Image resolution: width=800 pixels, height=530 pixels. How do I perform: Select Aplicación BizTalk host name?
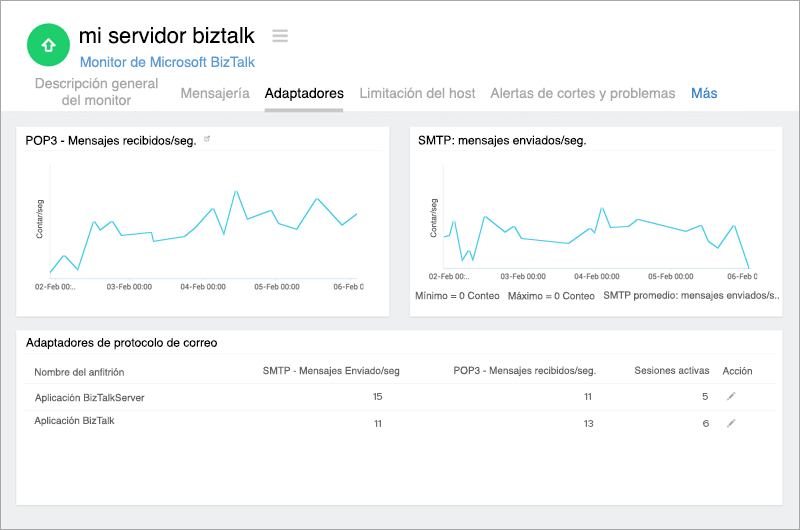tap(74, 421)
